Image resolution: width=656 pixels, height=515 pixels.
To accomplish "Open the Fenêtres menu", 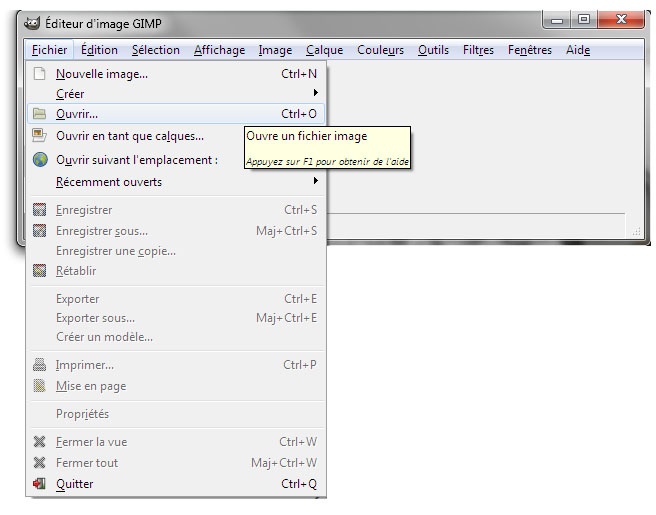I will click(529, 50).
